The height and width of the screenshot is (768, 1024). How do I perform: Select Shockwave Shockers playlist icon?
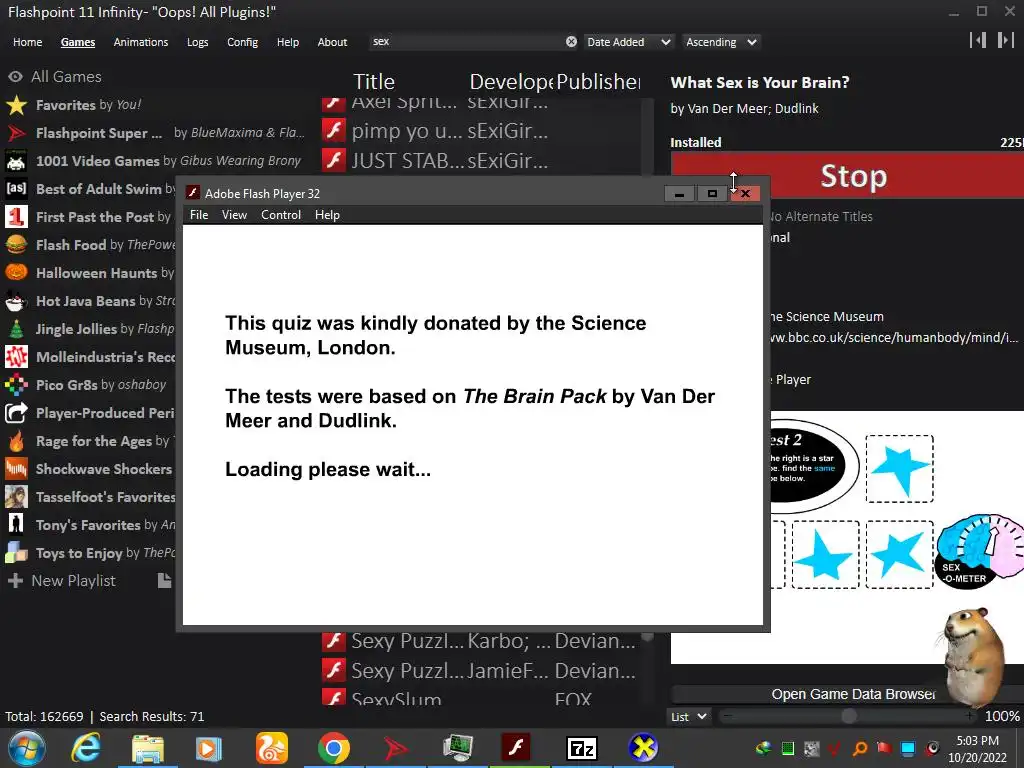16,469
